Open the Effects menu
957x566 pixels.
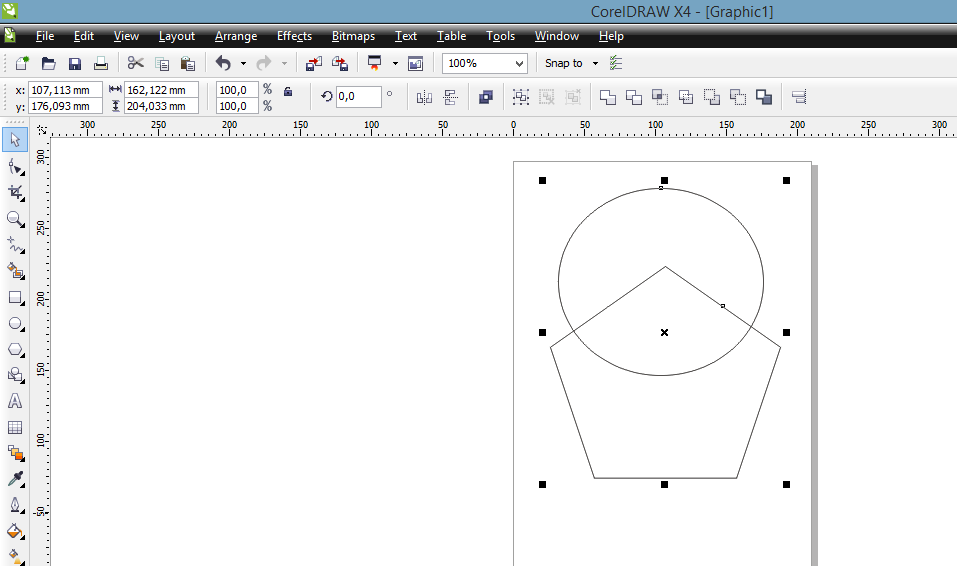[x=294, y=36]
